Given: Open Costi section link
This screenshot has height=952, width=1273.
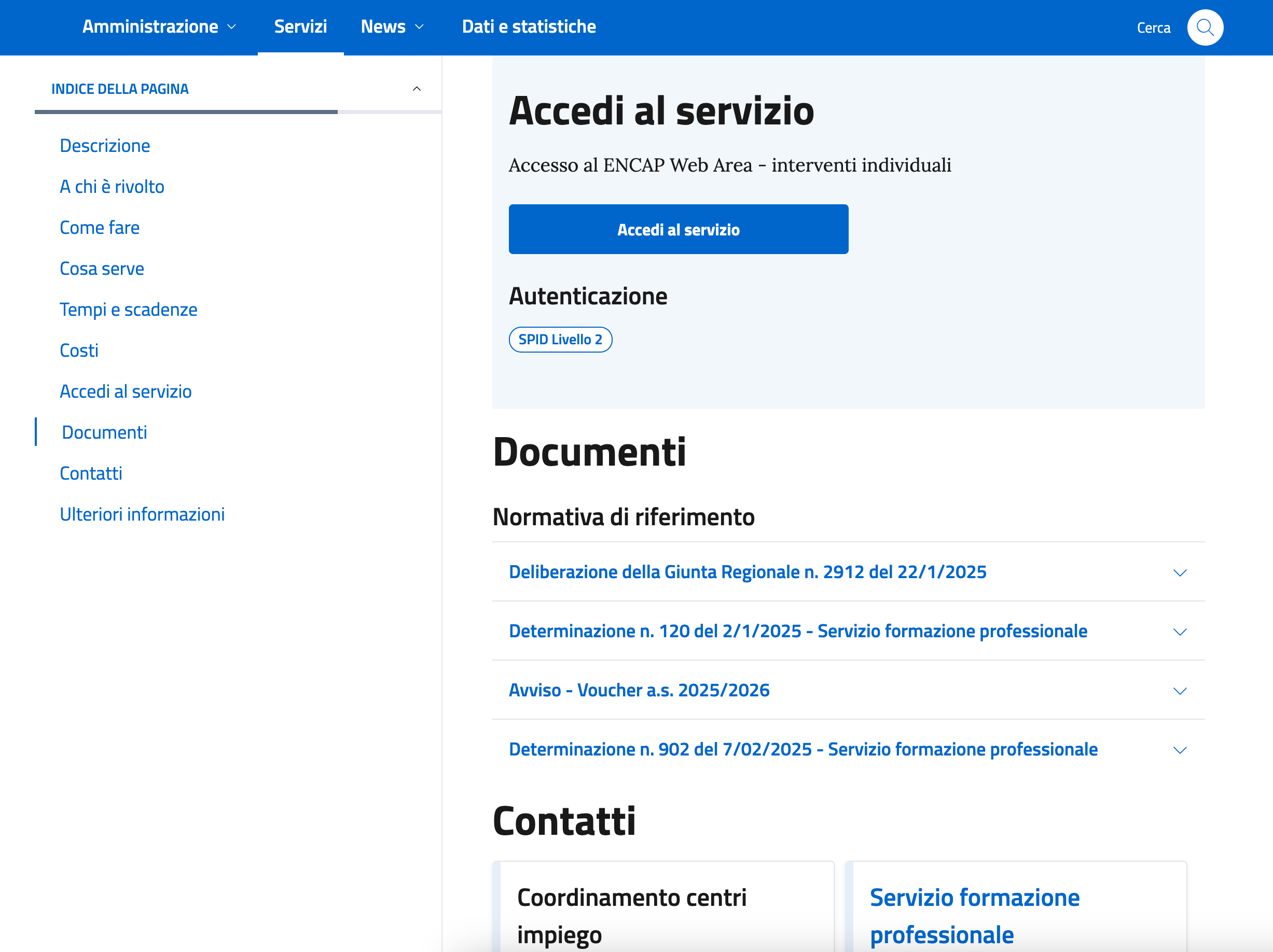Looking at the screenshot, I should point(79,351).
